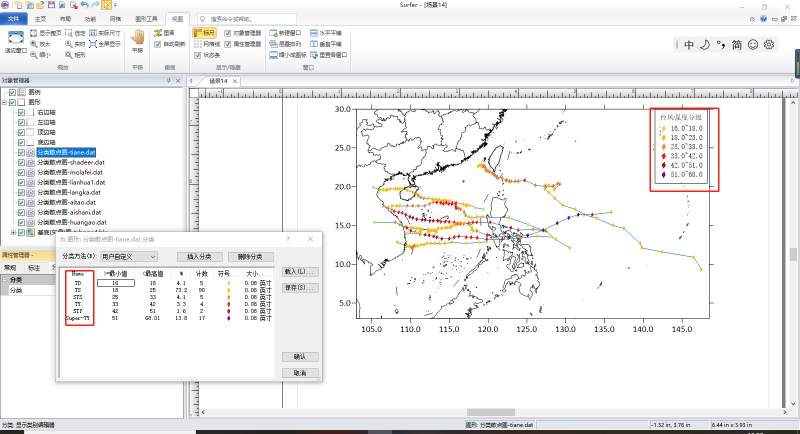
Task: Toggle visibility of 分类散点图-shadeer.dat layer
Action: 21,163
